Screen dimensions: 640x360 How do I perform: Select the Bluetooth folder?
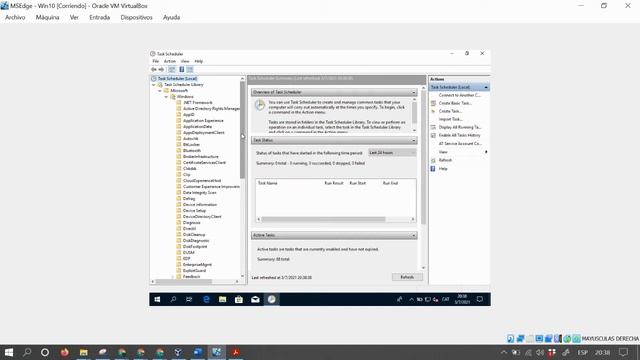coord(192,151)
